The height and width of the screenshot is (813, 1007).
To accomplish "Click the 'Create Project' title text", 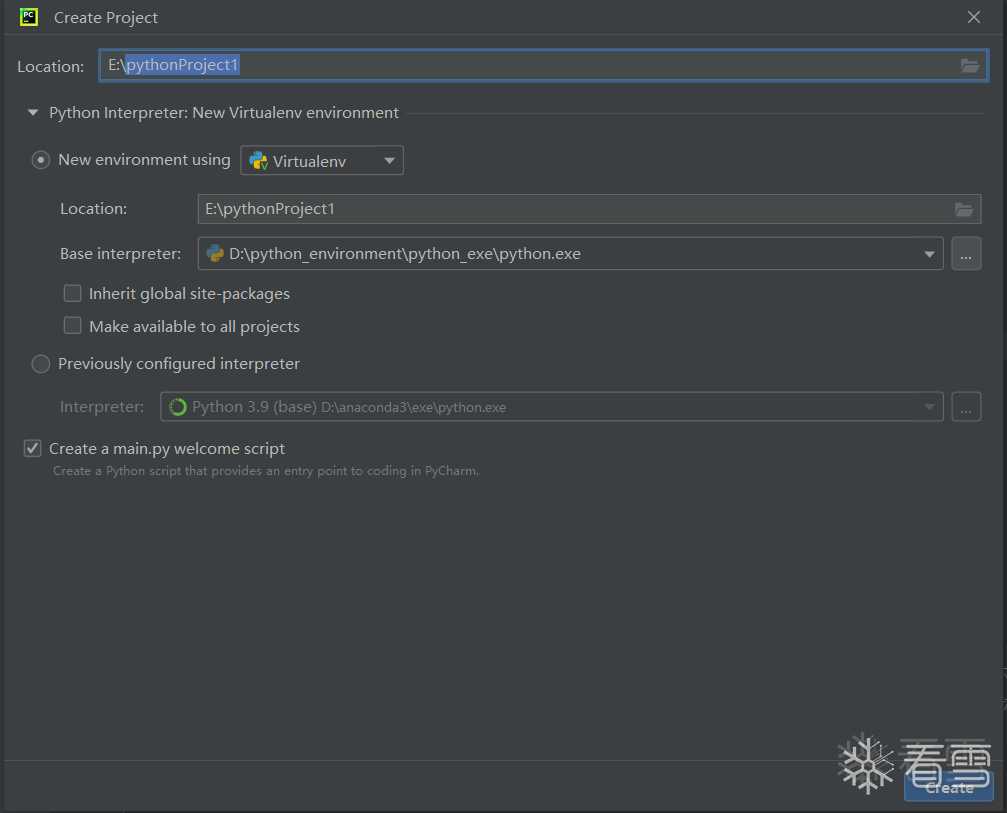I will tap(106, 18).
